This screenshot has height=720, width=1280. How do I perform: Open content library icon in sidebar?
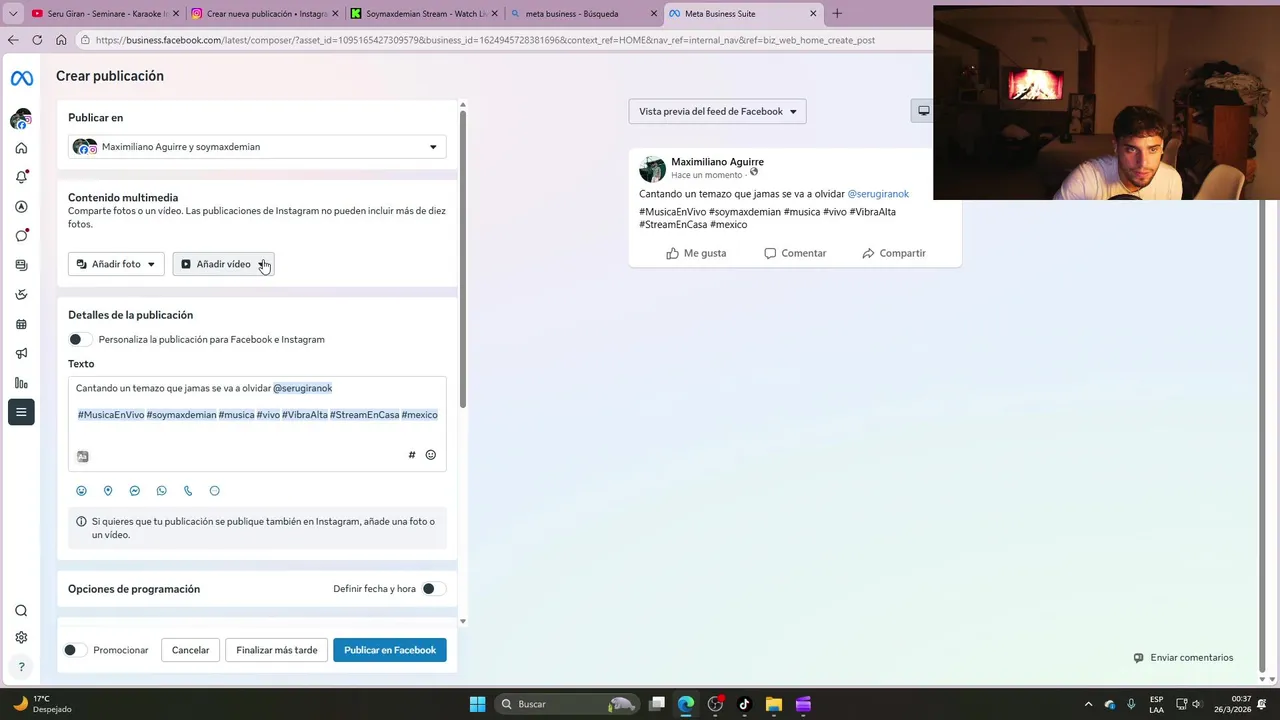tap(21, 265)
